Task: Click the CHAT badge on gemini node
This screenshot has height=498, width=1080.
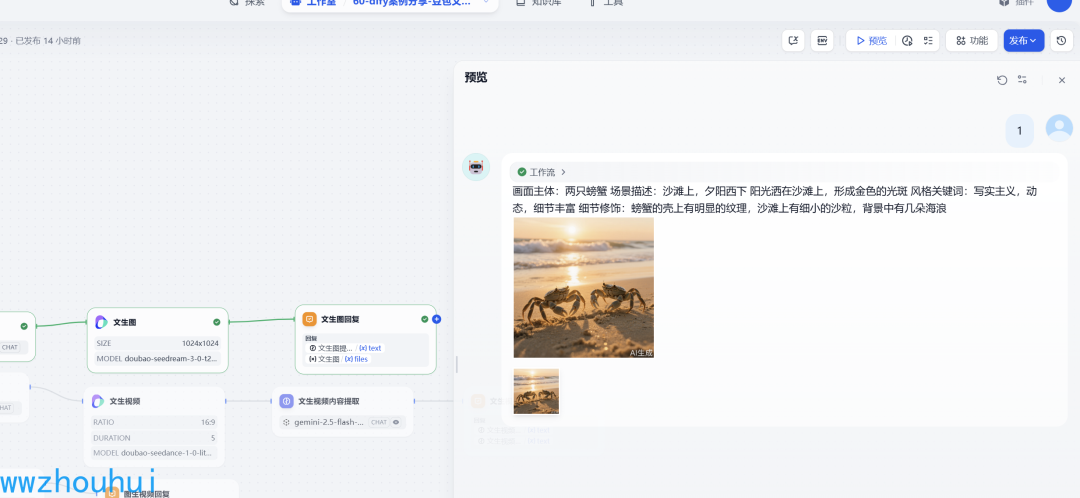Action: coord(379,422)
